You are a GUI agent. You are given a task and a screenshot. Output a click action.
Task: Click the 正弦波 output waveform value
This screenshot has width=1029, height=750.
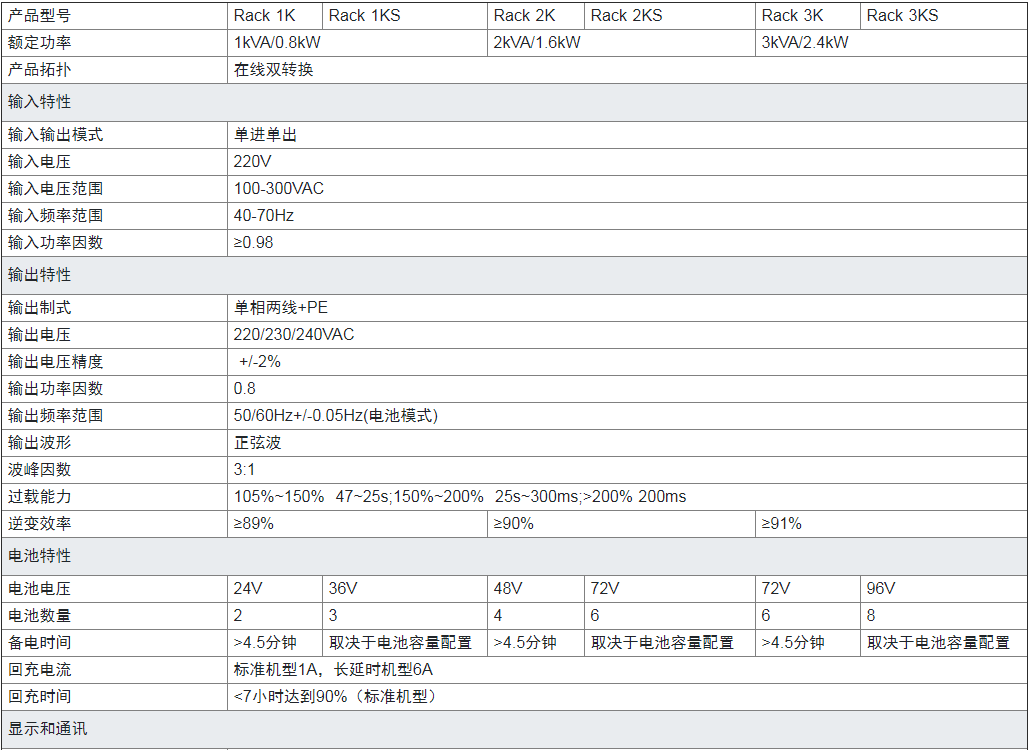coord(258,442)
